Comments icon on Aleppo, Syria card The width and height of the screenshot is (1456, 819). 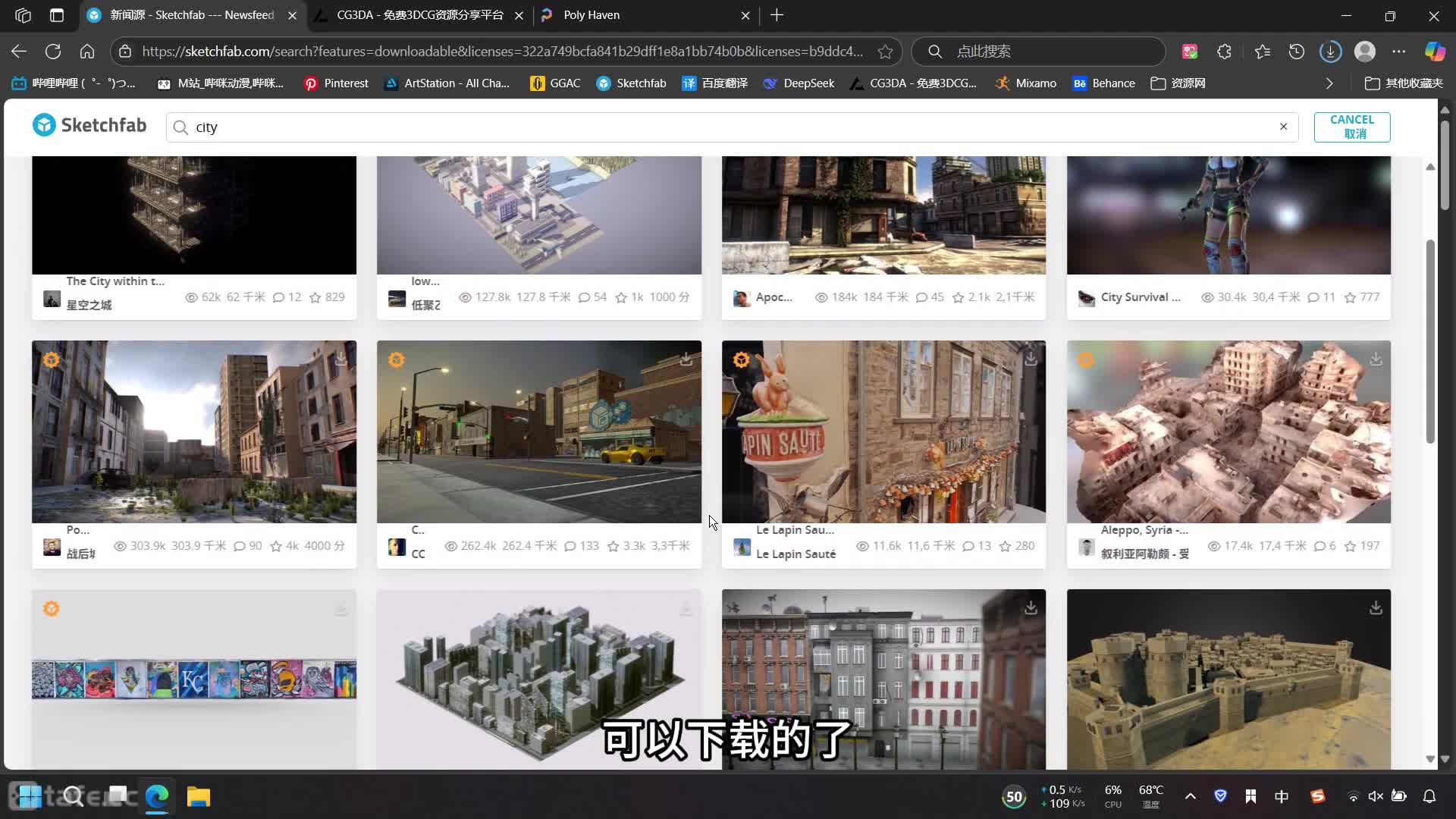1319,546
